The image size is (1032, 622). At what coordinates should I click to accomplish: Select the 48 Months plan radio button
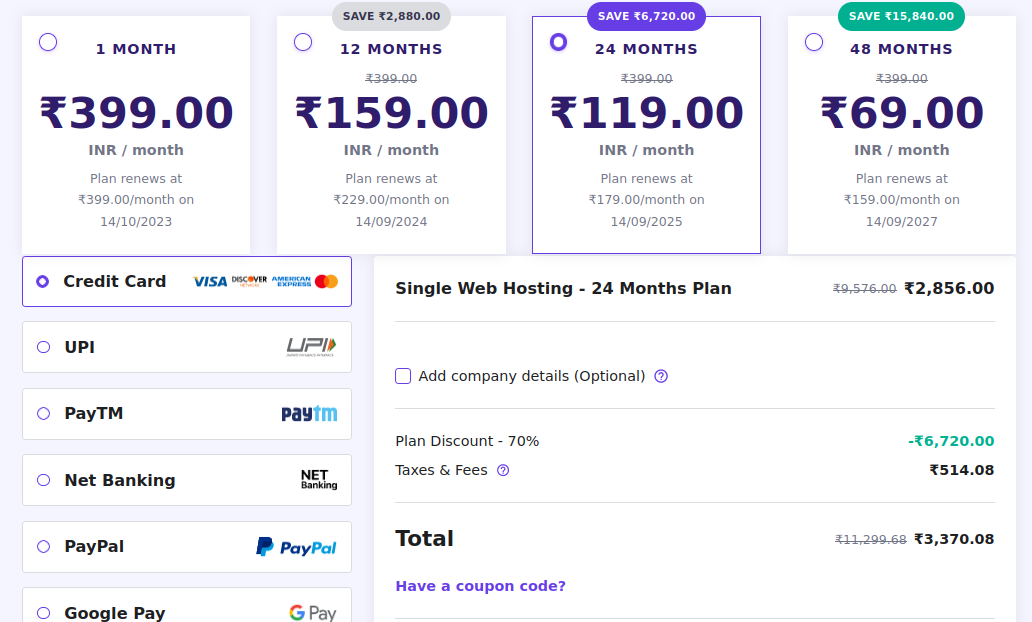(814, 42)
